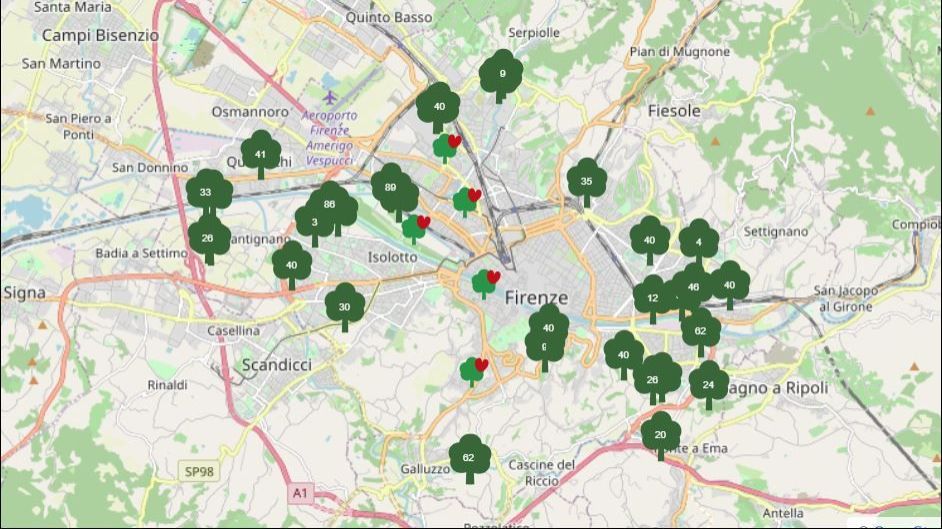Click the airport plane icon on the map
The height and width of the screenshot is (529, 942).
330,98
